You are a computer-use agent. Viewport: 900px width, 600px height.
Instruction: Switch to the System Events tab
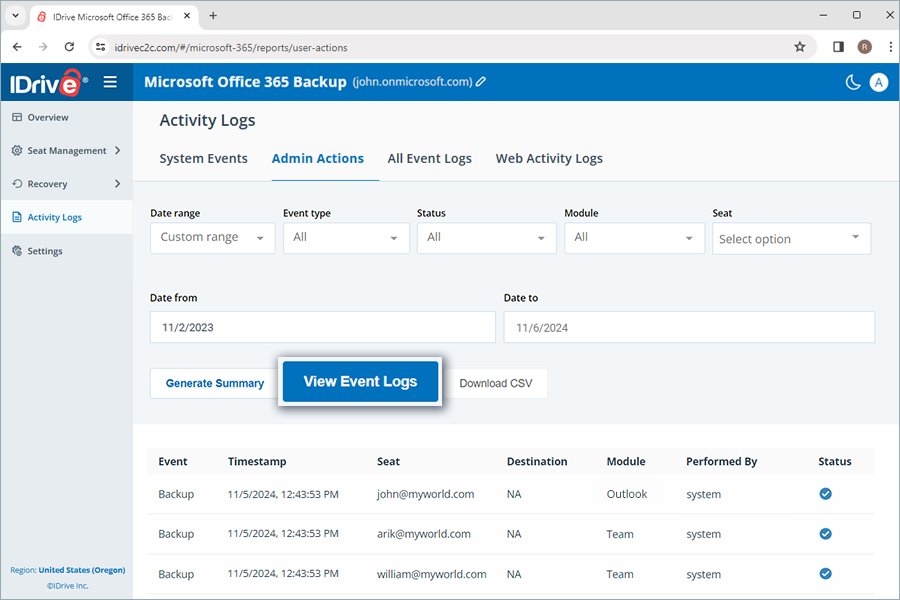coord(203,158)
